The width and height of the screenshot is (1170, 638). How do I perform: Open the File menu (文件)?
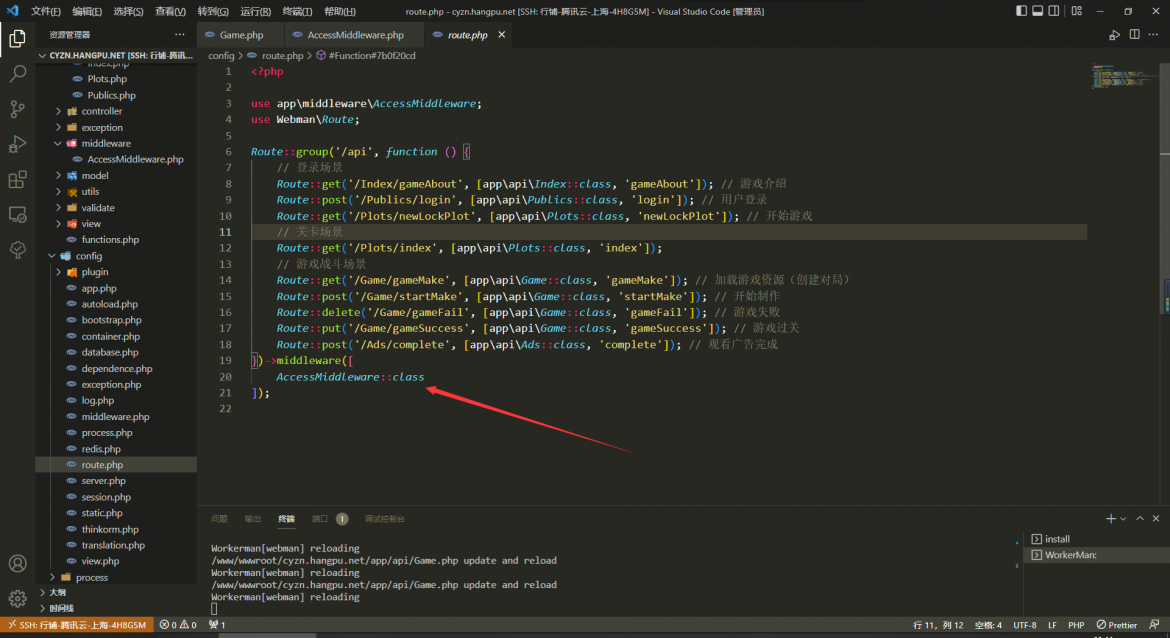pos(46,11)
